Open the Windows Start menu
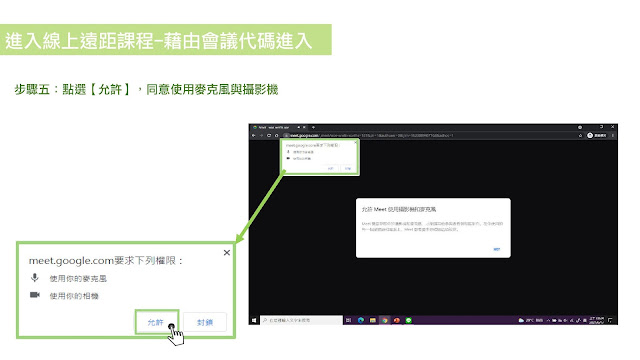Image resolution: width=640 pixels, height=360 pixels. [x=254, y=320]
